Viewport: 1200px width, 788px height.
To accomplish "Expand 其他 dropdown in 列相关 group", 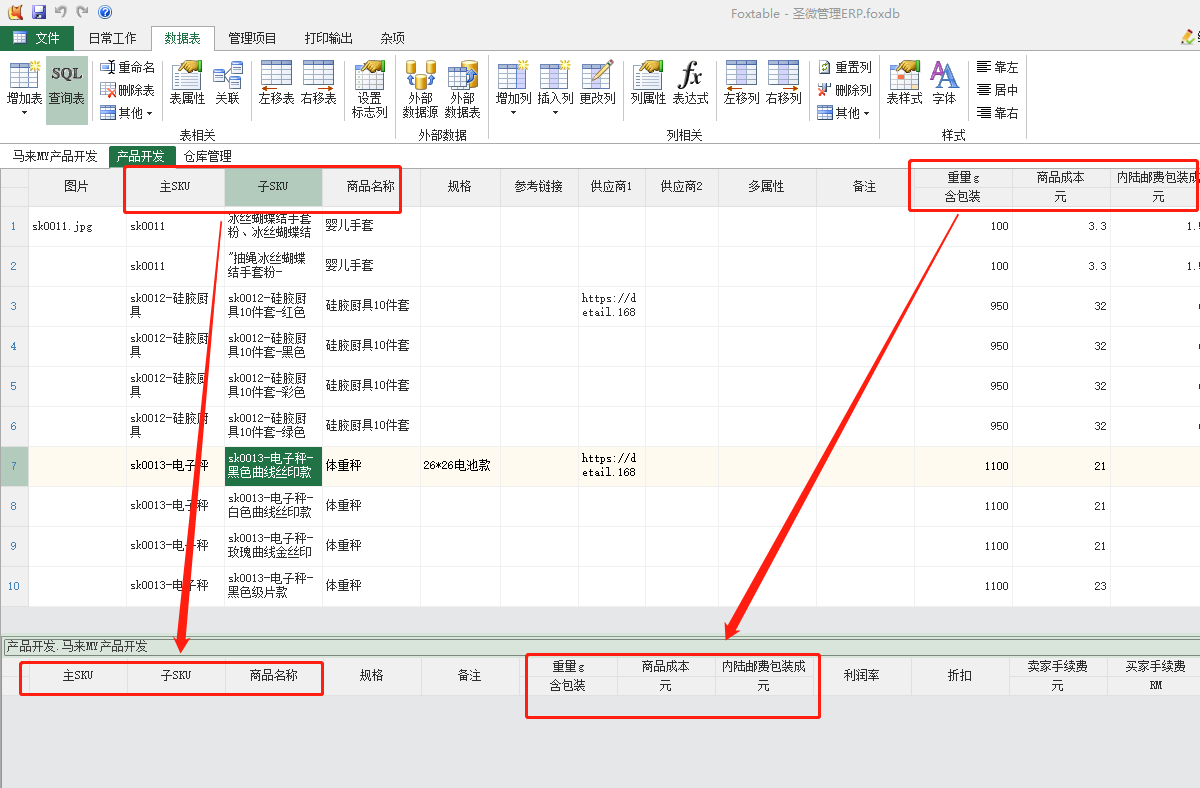I will click(845, 113).
